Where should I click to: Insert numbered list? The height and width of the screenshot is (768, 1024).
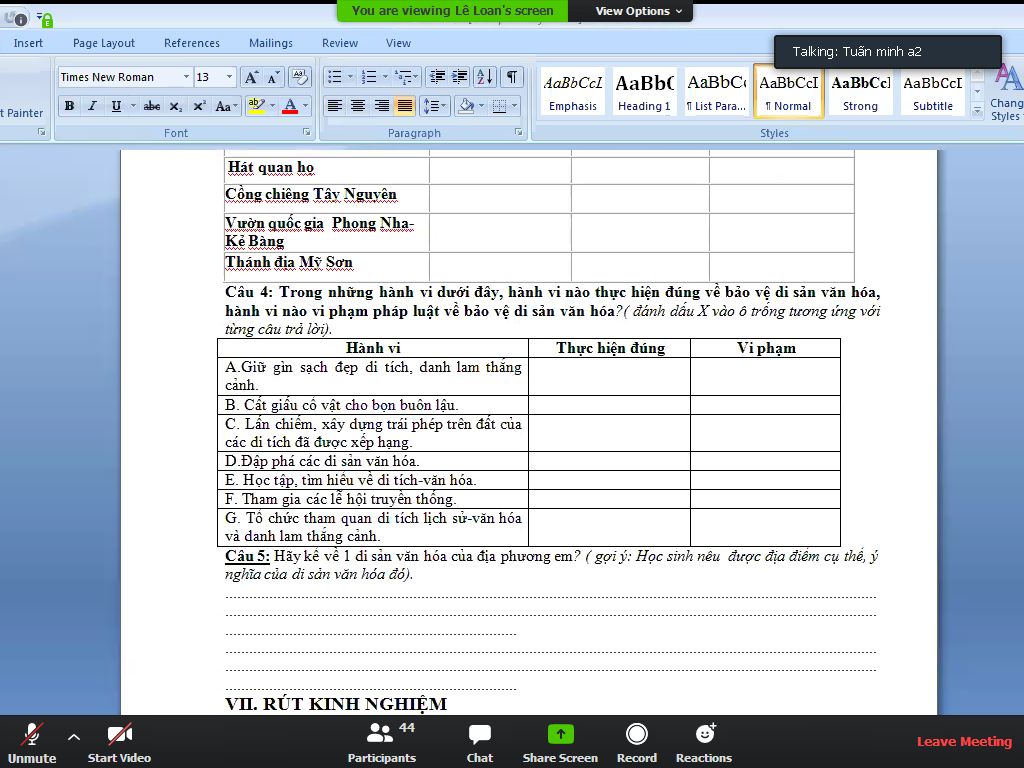370,77
